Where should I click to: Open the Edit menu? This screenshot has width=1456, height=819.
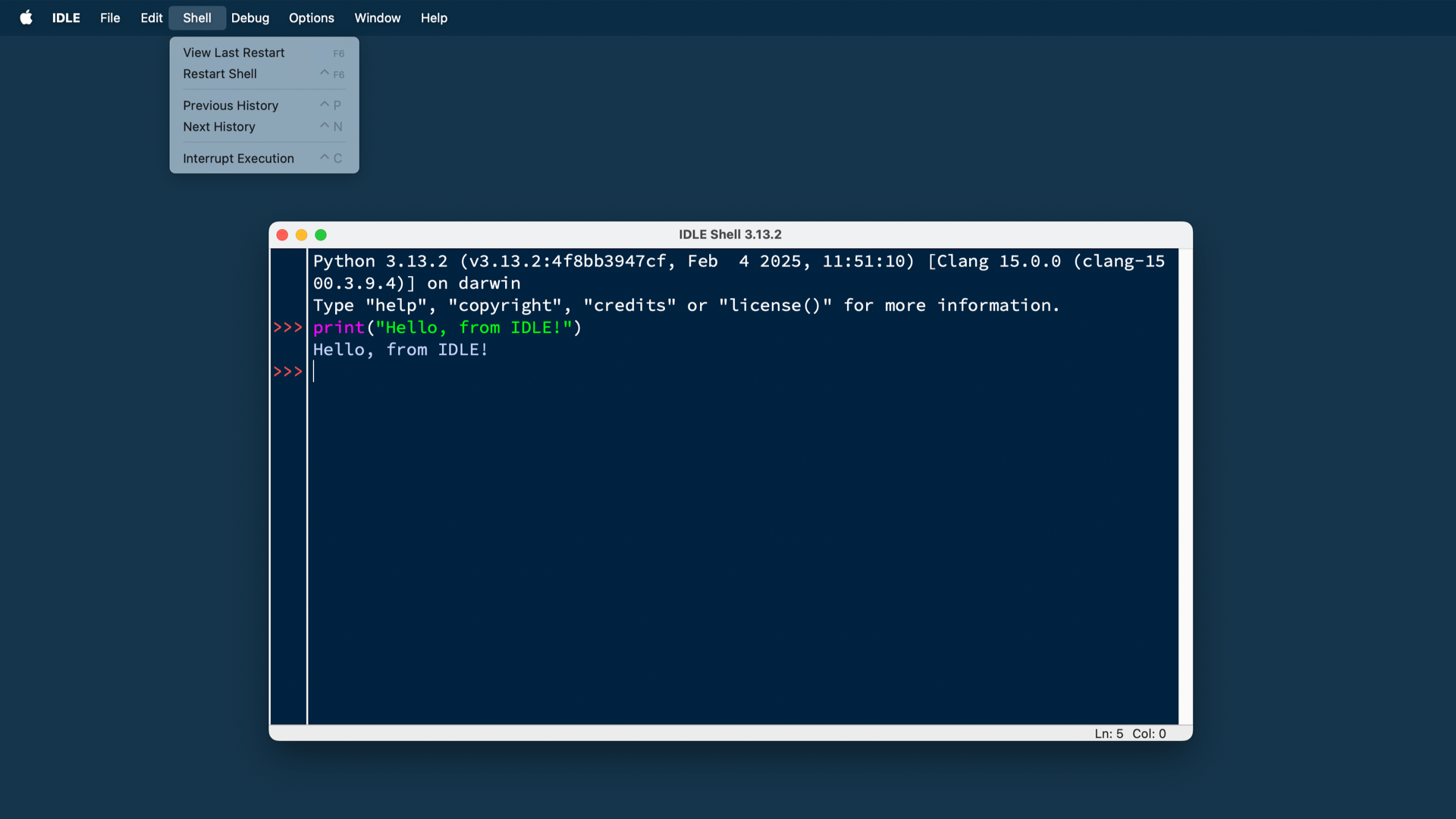[151, 17]
